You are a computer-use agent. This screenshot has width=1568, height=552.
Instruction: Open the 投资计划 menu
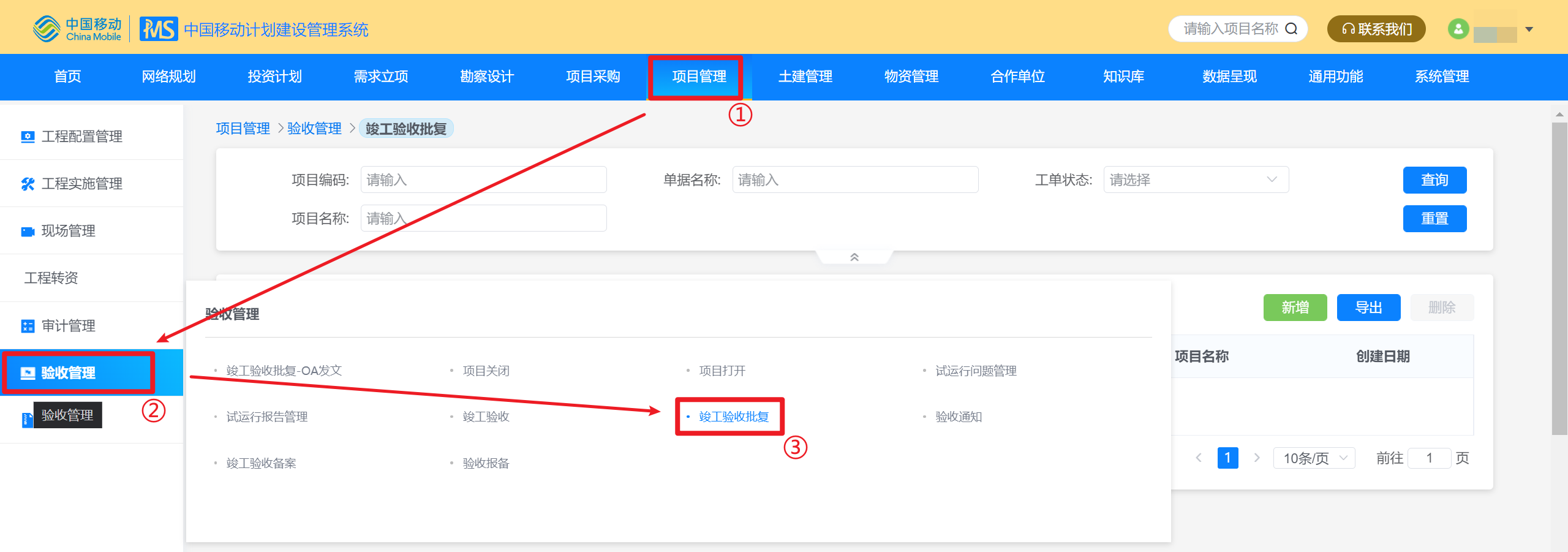274,77
